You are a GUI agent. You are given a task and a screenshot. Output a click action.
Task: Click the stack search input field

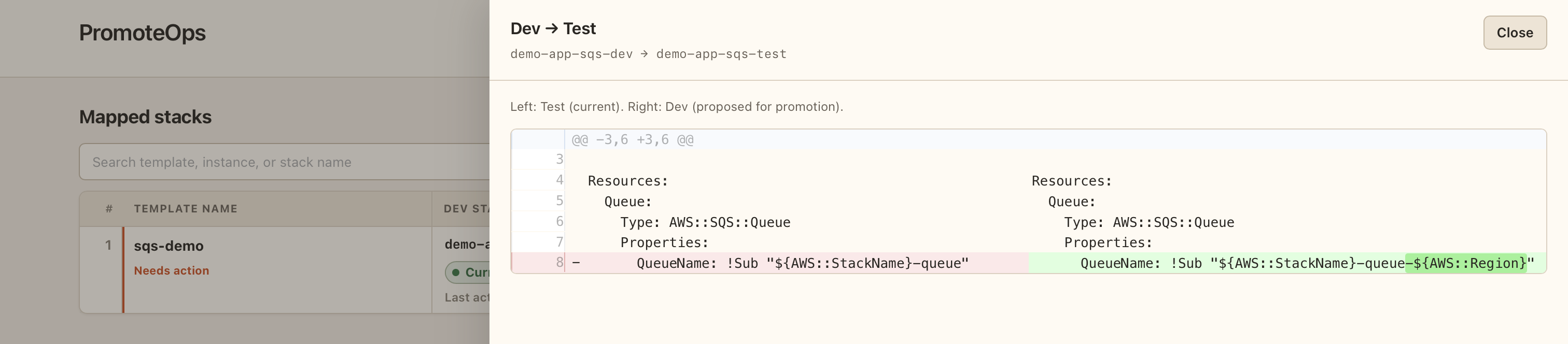tap(284, 162)
